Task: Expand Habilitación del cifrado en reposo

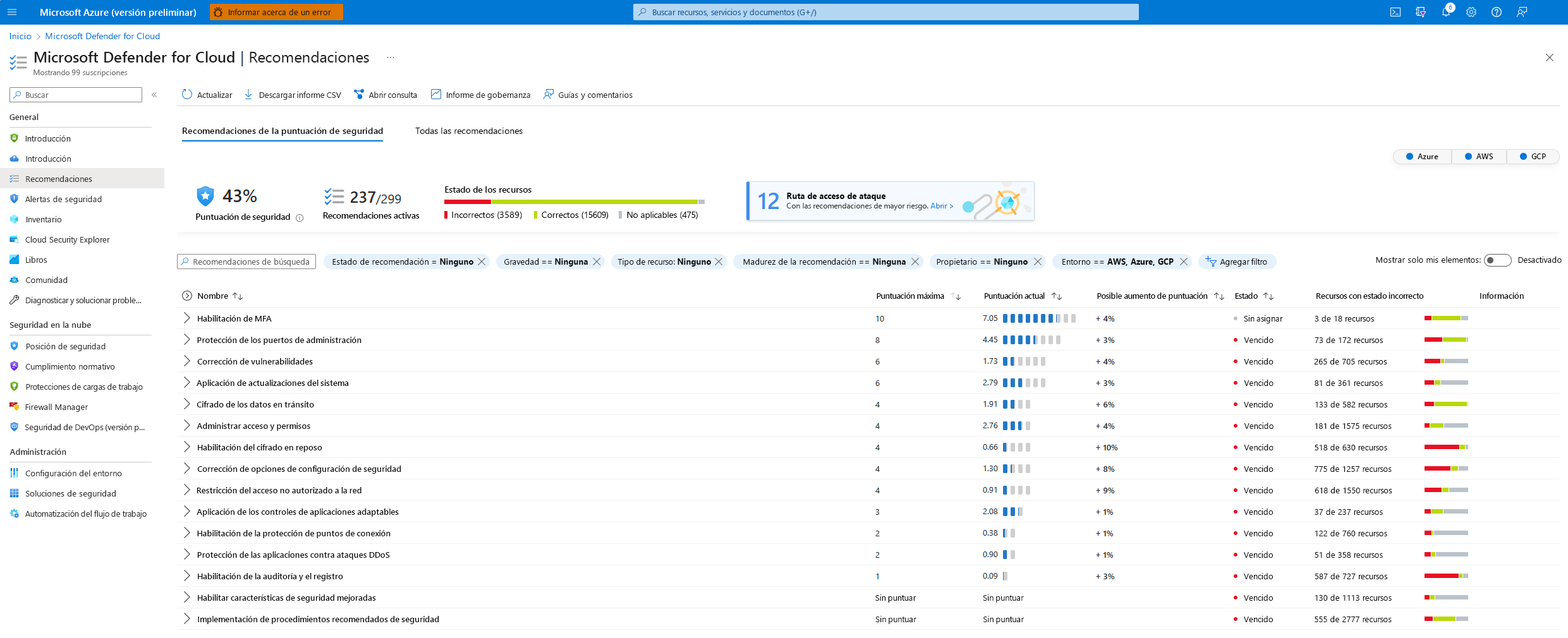Action: coord(186,447)
